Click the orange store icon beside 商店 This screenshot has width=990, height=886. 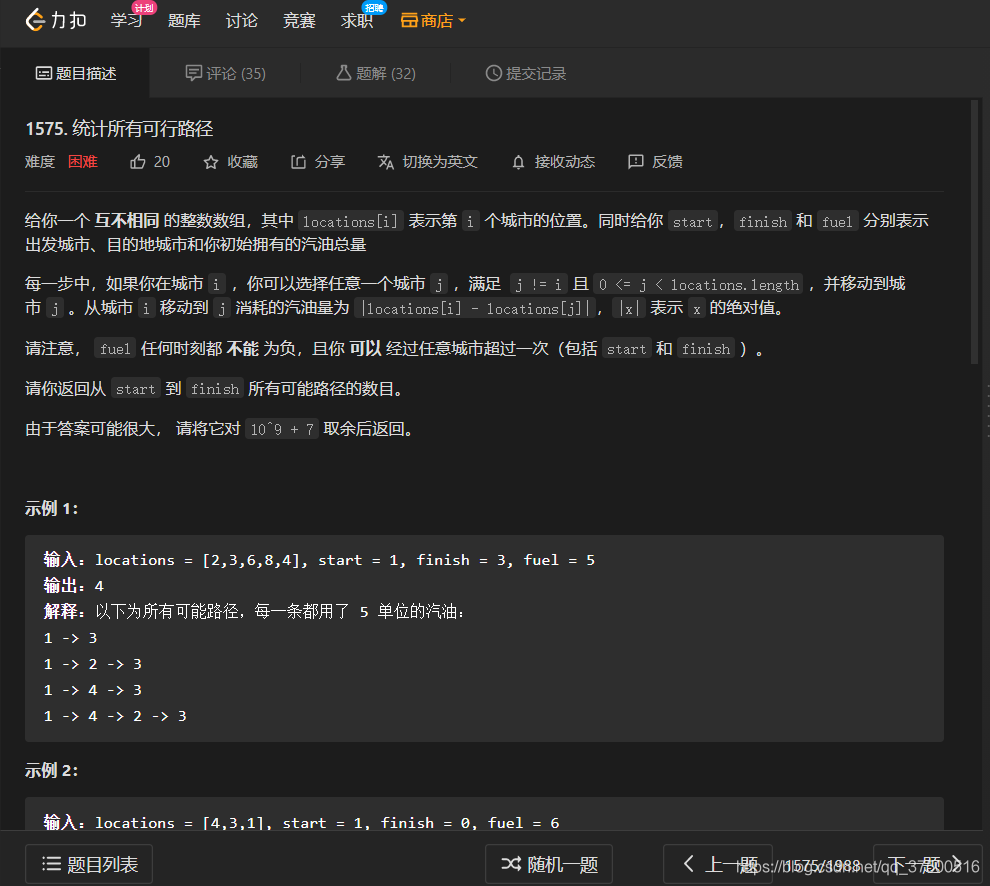click(x=409, y=21)
